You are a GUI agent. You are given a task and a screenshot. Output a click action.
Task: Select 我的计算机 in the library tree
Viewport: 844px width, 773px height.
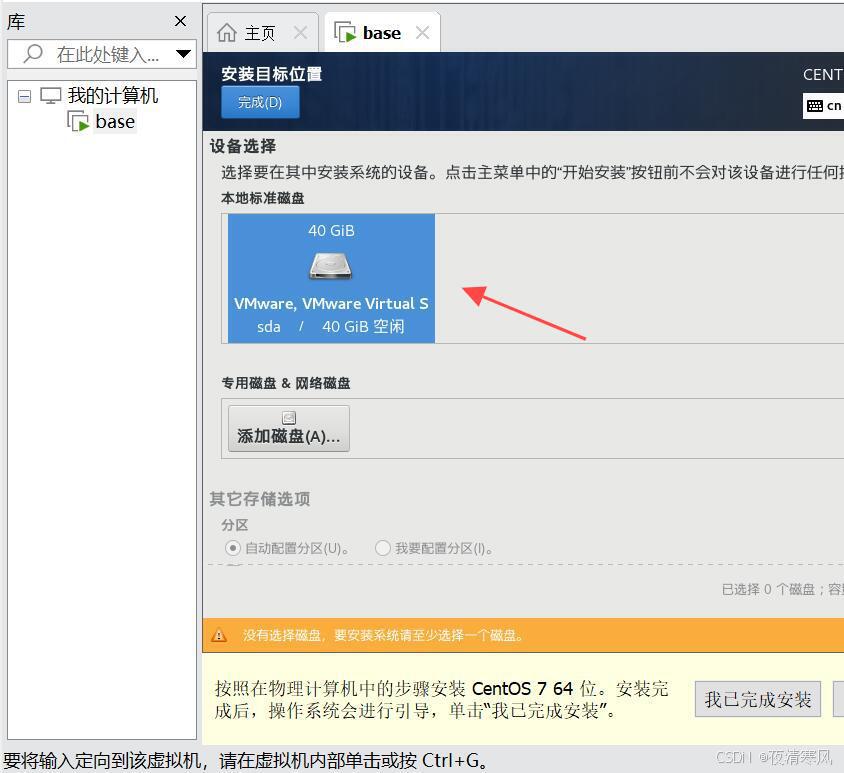(x=112, y=96)
